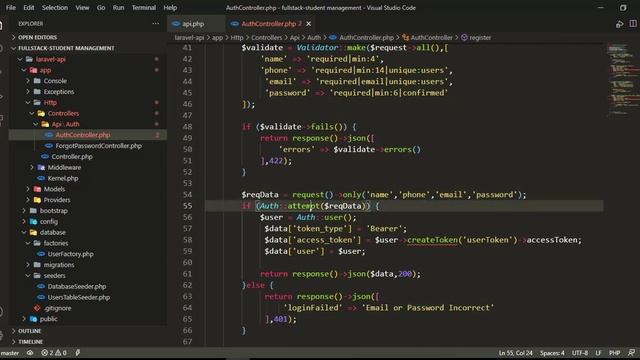The height and width of the screenshot is (360, 640).
Task: Open the Run menu
Action: click(118, 7)
